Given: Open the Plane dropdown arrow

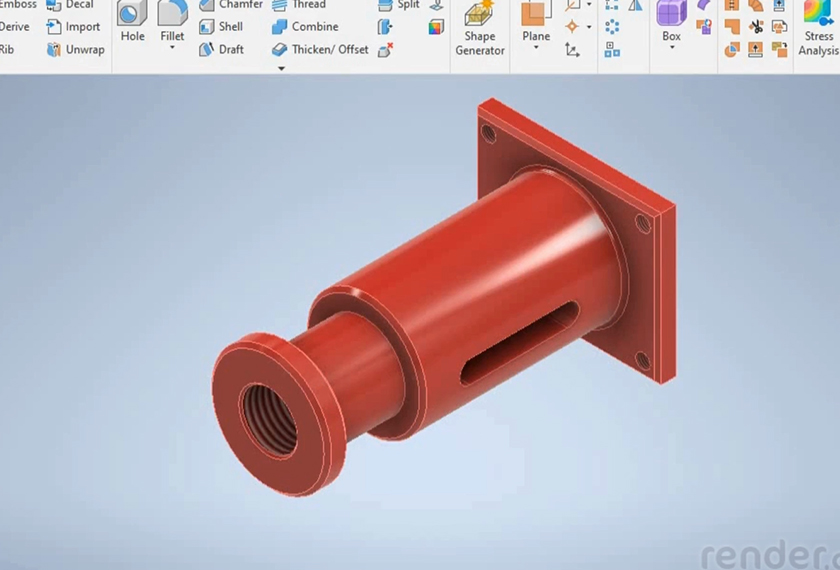Looking at the screenshot, I should pyautogui.click(x=536, y=48).
